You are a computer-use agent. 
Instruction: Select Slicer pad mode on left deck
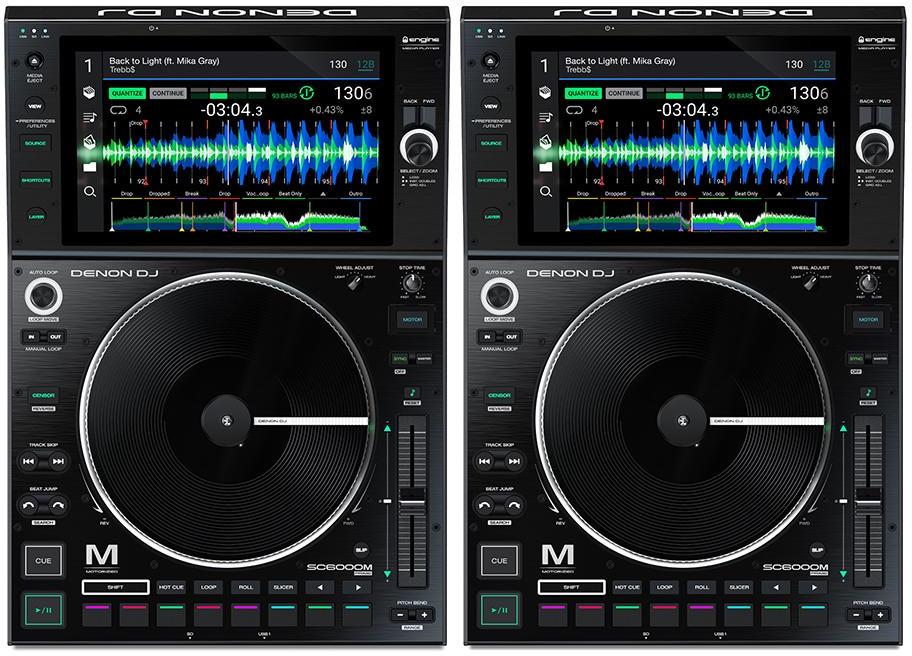point(283,587)
